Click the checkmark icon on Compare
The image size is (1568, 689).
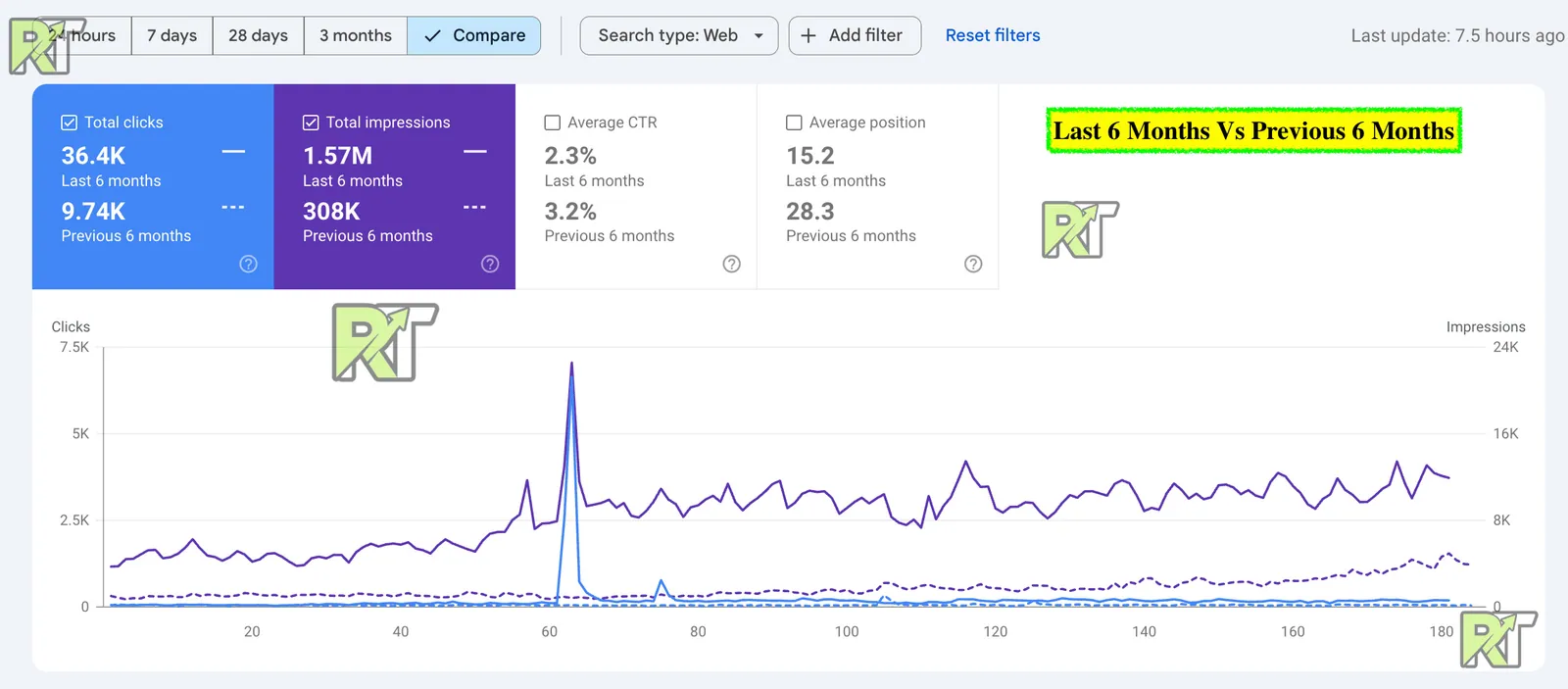[x=432, y=35]
